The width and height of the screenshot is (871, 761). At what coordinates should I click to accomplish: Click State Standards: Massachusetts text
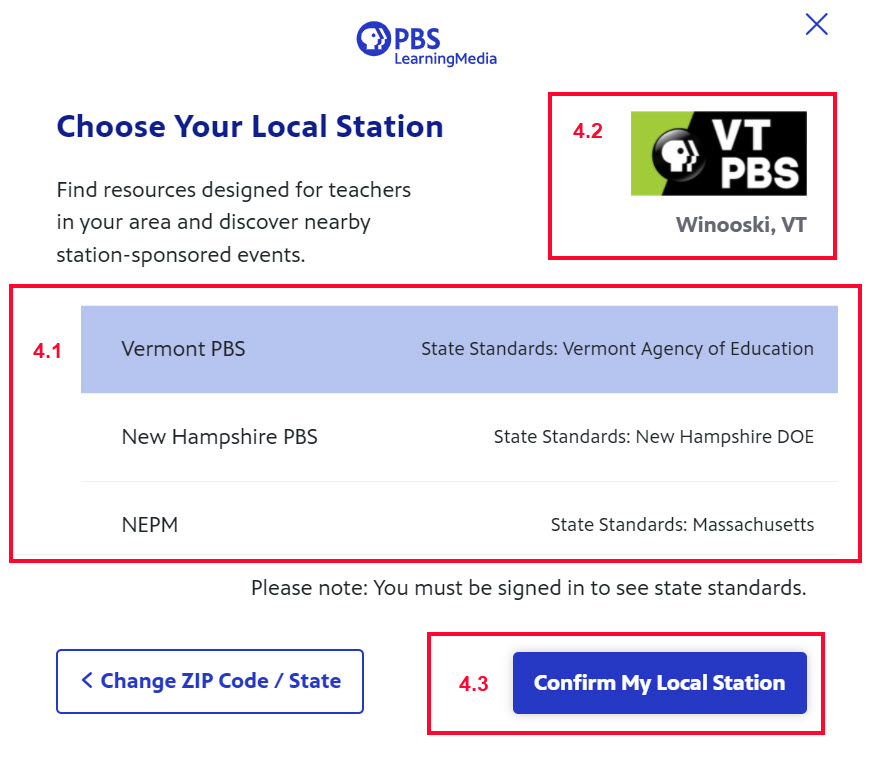tap(682, 524)
